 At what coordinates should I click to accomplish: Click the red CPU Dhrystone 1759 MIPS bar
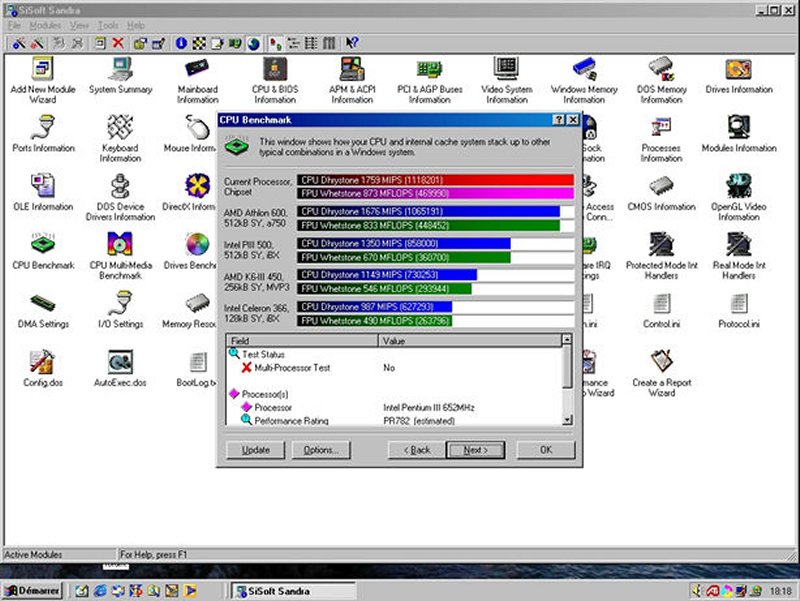(435, 180)
